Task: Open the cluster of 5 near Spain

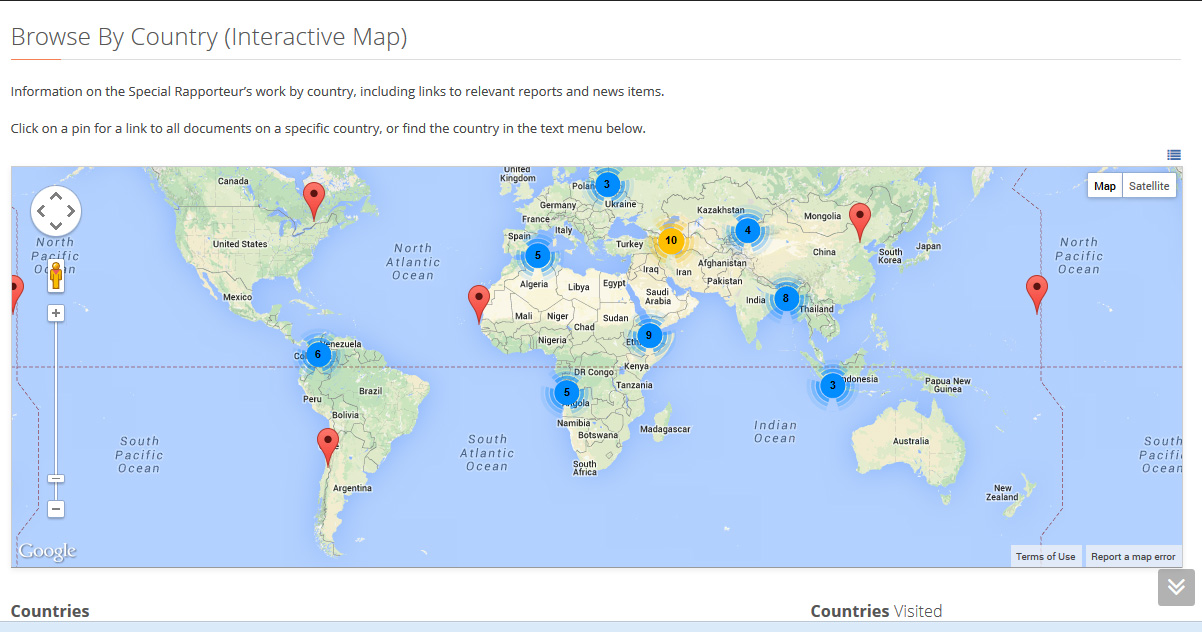Action: pyautogui.click(x=537, y=255)
